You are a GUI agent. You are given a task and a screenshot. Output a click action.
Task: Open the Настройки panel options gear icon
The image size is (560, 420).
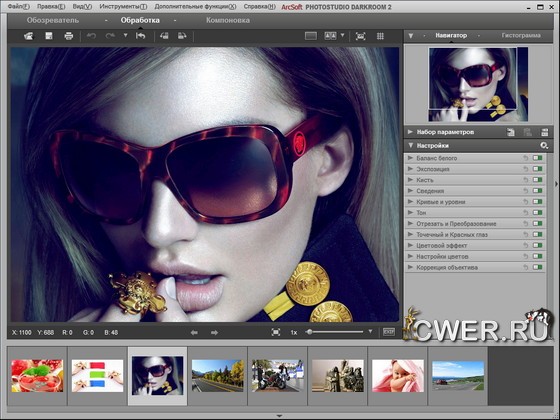coord(544,145)
